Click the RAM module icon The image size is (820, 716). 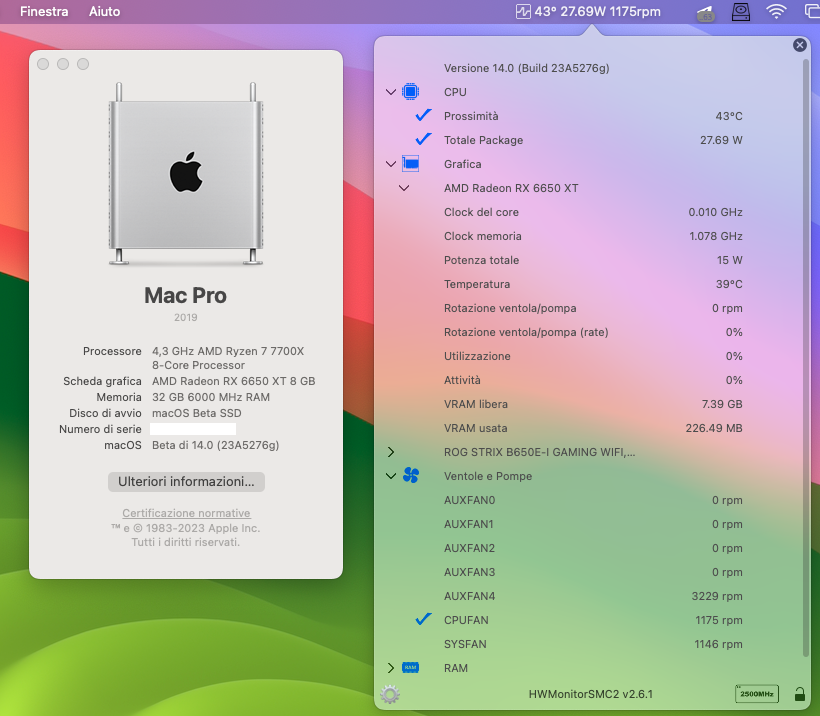coord(411,667)
